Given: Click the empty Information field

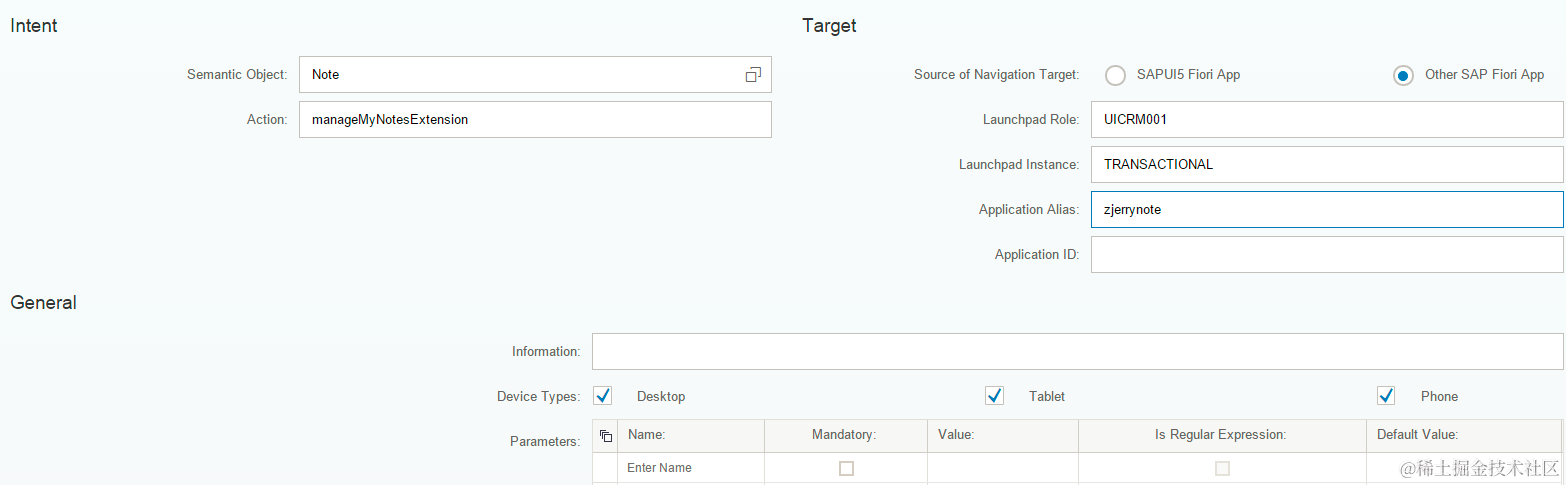Looking at the screenshot, I should point(1078,352).
